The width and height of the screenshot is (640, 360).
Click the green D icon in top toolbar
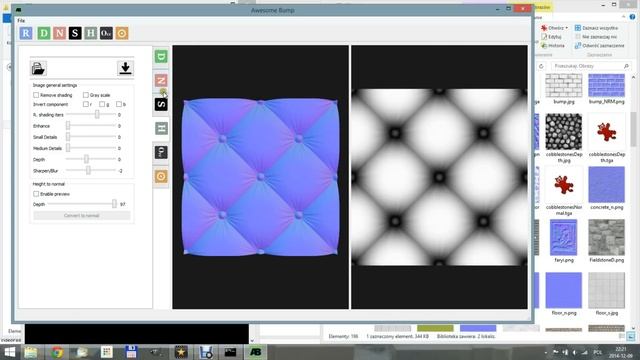pyautogui.click(x=44, y=33)
